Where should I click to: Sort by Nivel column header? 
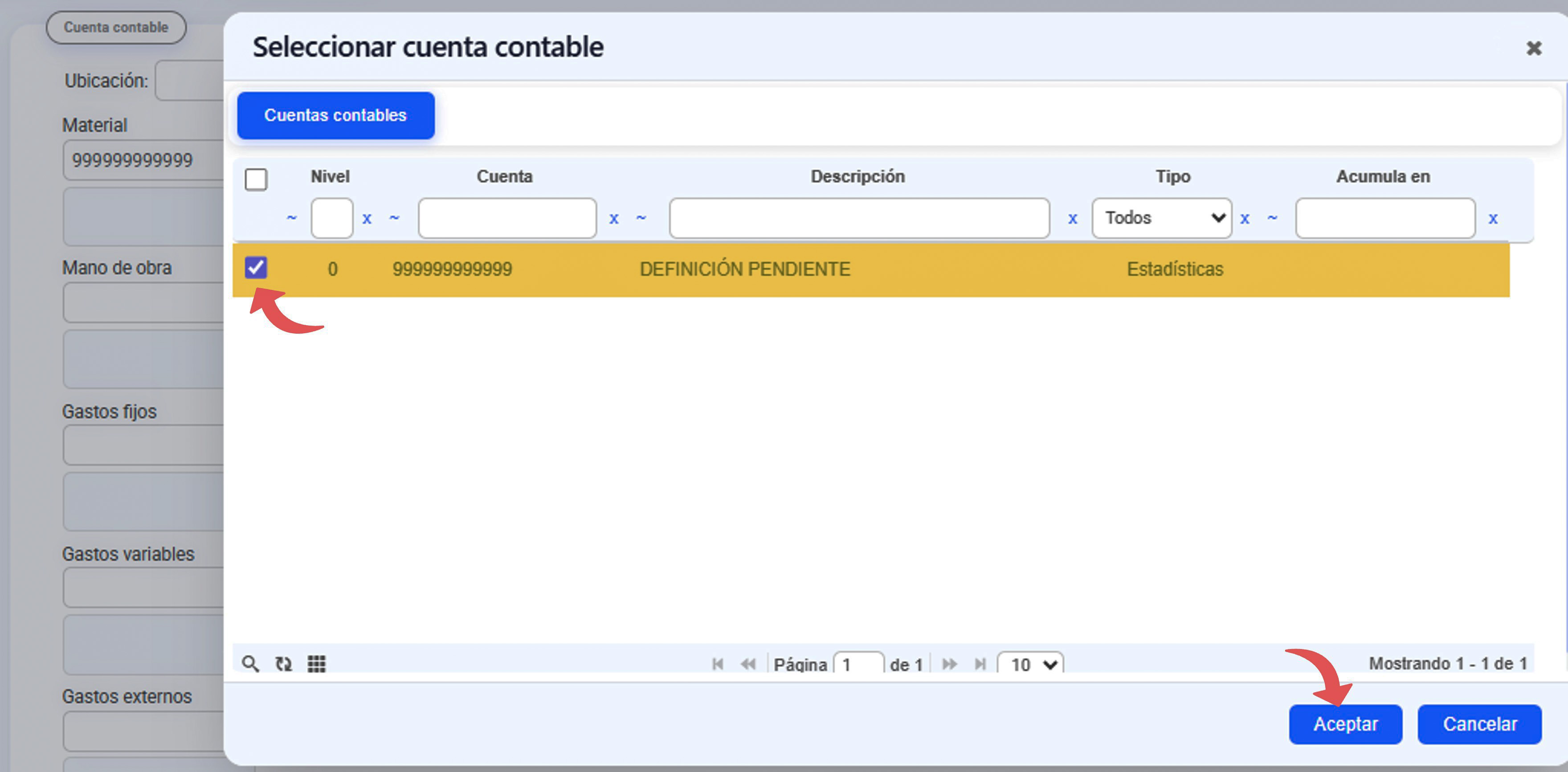330,176
